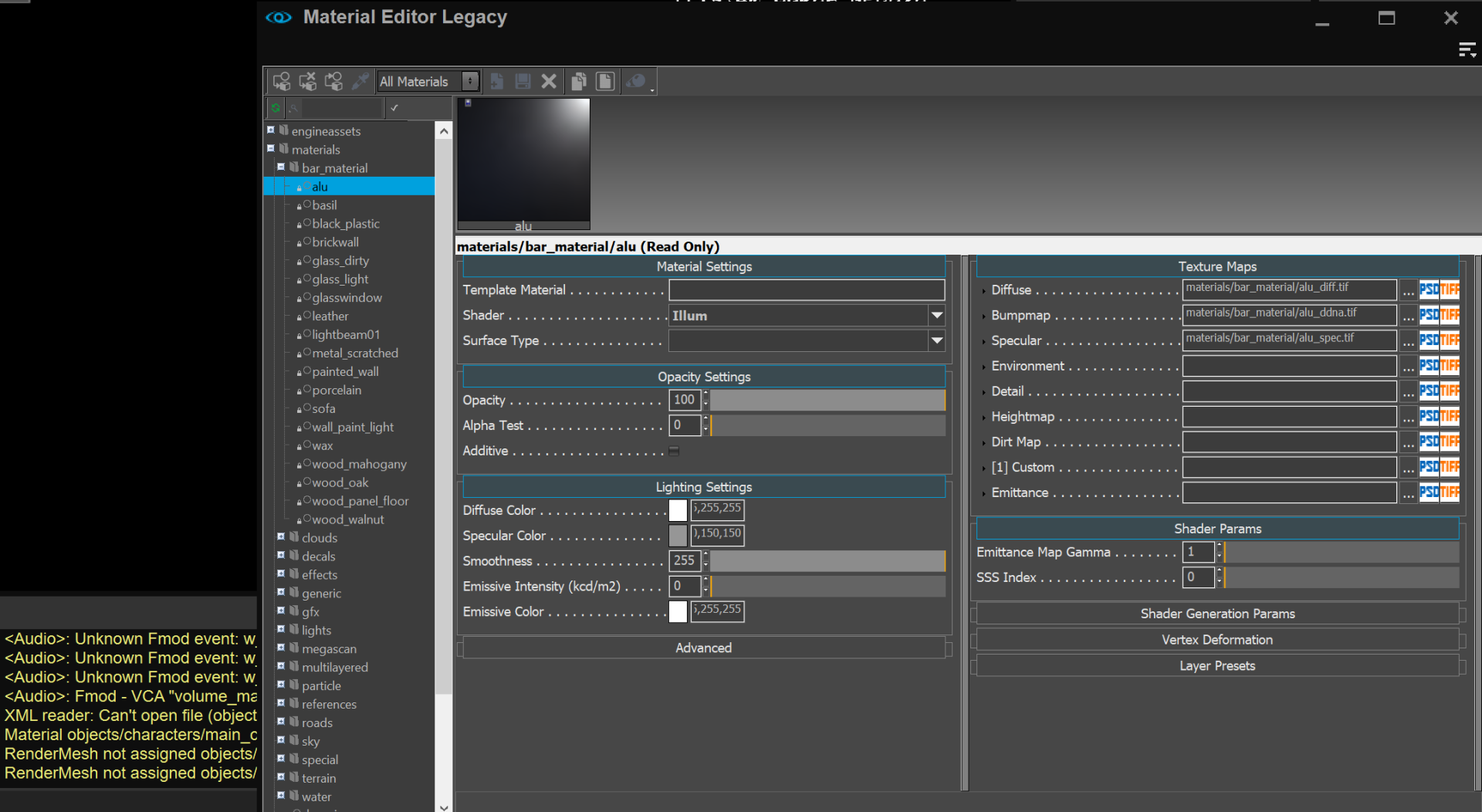
Task: Click the green refresh icon
Action: 276,108
